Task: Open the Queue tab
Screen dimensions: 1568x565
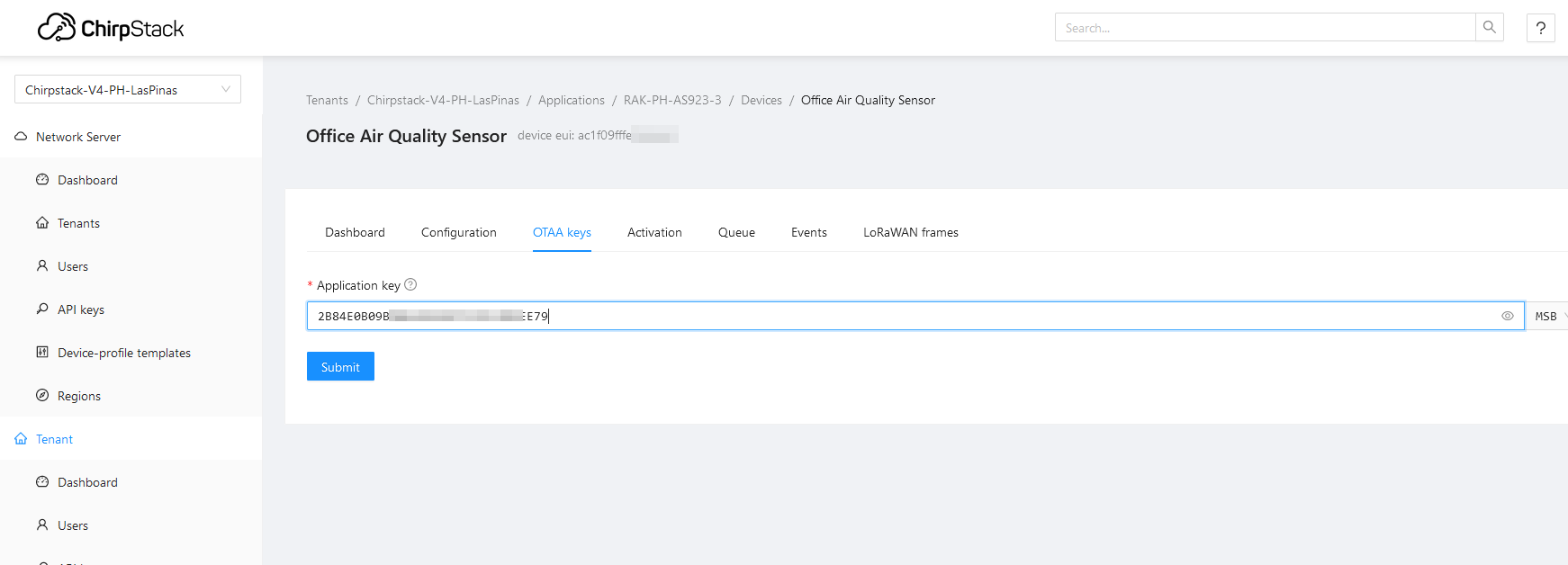Action: [736, 232]
